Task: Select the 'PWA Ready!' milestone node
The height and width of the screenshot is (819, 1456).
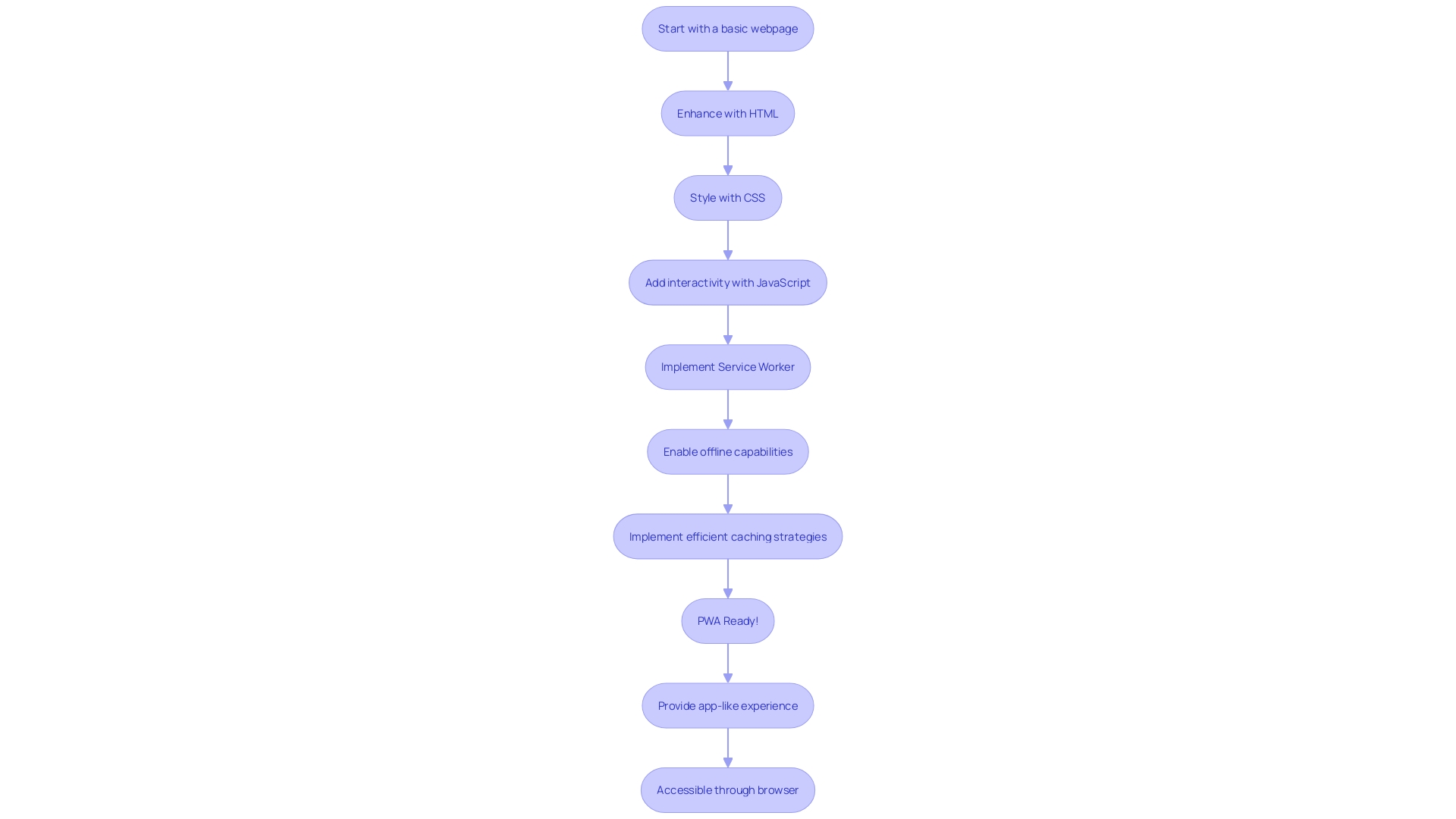Action: [x=728, y=621]
